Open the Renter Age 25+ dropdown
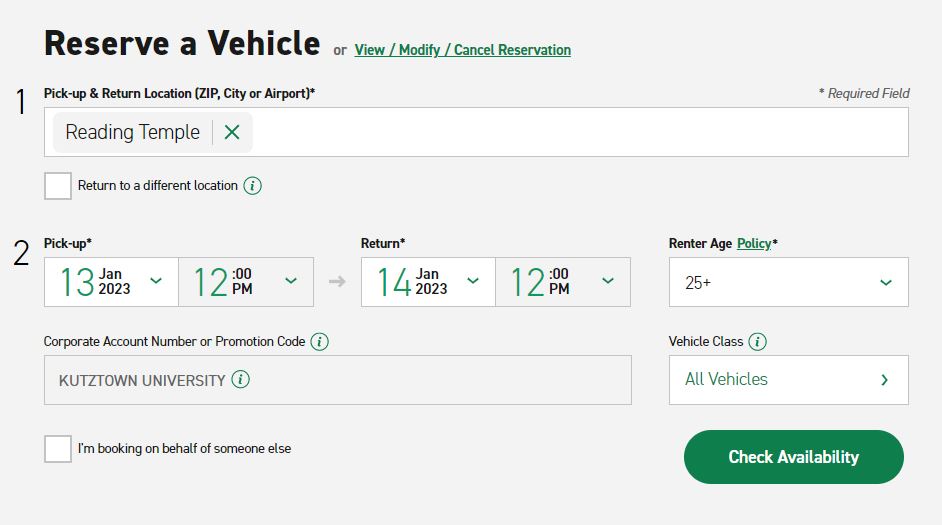The image size is (942, 525). (x=788, y=283)
